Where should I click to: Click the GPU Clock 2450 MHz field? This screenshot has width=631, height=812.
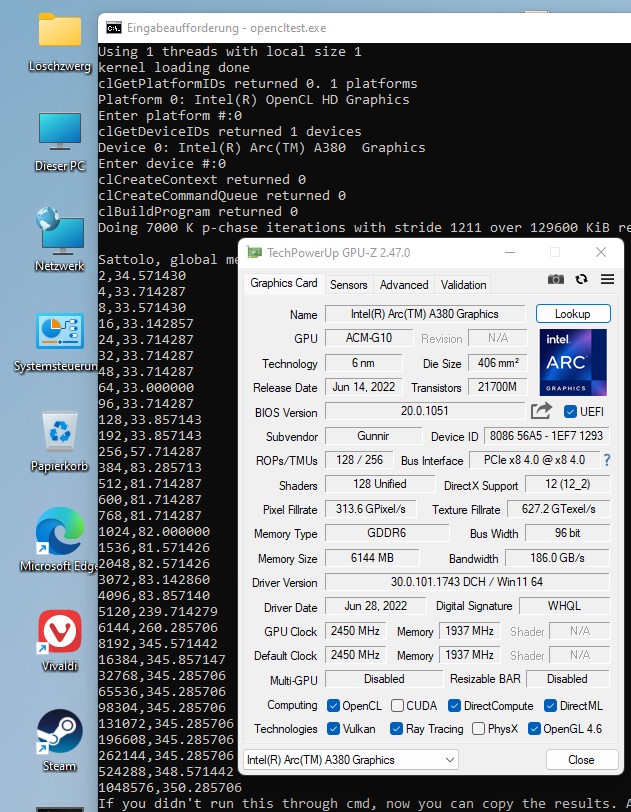click(355, 631)
